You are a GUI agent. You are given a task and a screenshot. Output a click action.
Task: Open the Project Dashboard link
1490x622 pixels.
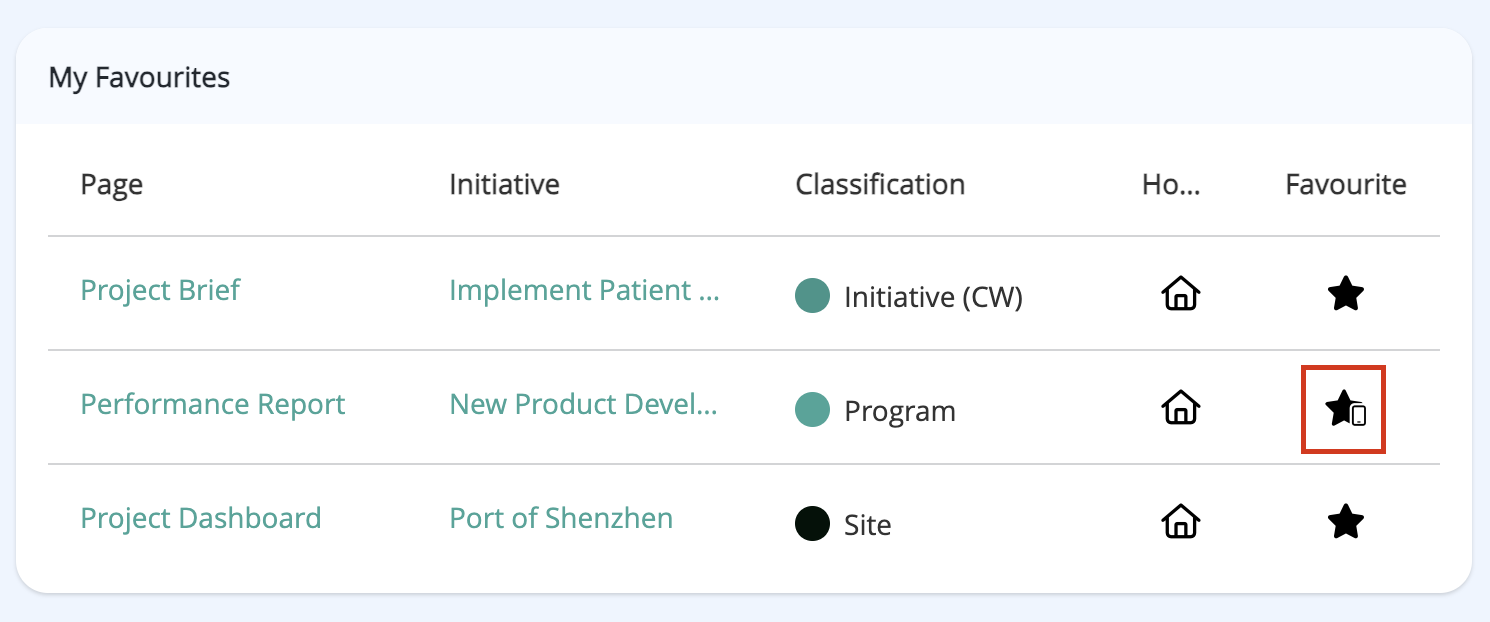(x=201, y=518)
